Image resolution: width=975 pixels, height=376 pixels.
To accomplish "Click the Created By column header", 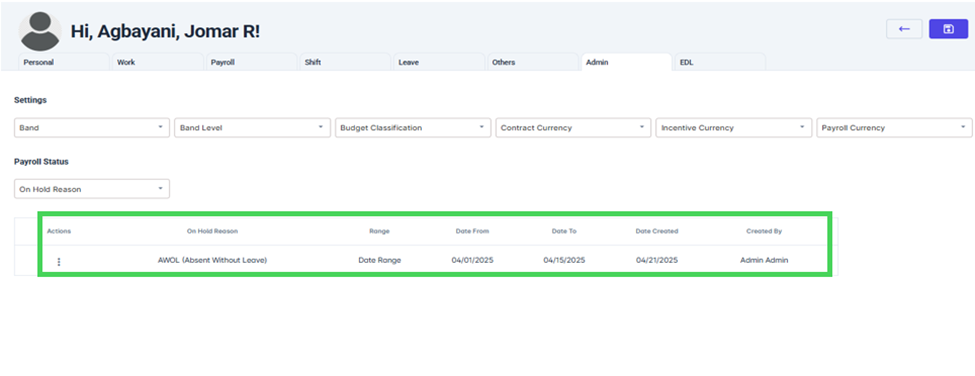I will tap(764, 231).
